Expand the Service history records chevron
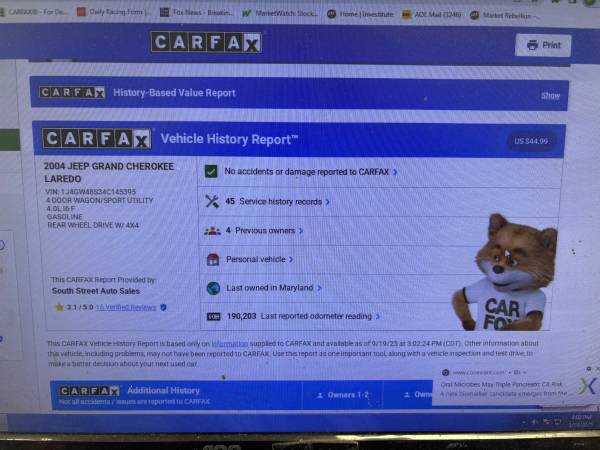600x450 pixels. pyautogui.click(x=328, y=202)
